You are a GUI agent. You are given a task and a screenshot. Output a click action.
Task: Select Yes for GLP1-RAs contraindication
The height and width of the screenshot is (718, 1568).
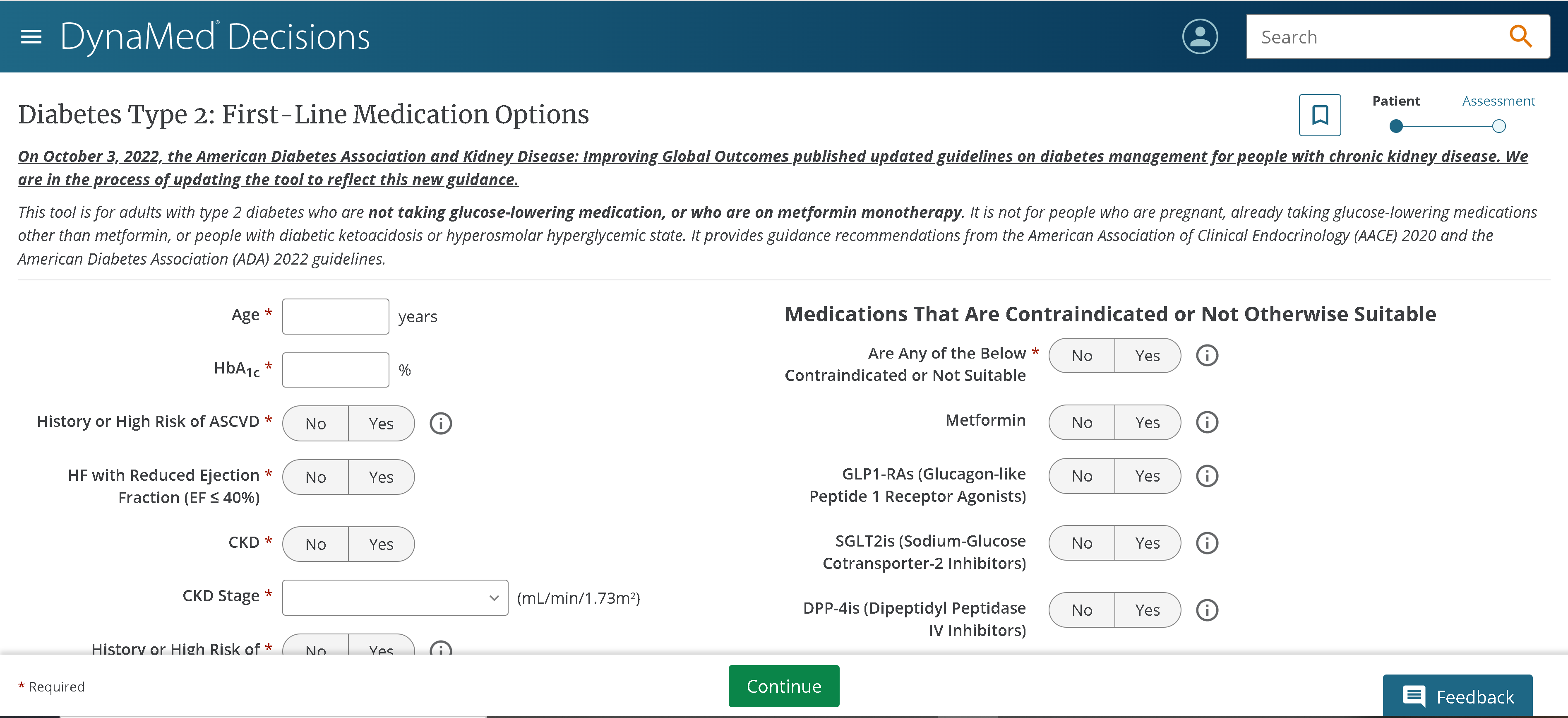(x=1148, y=476)
